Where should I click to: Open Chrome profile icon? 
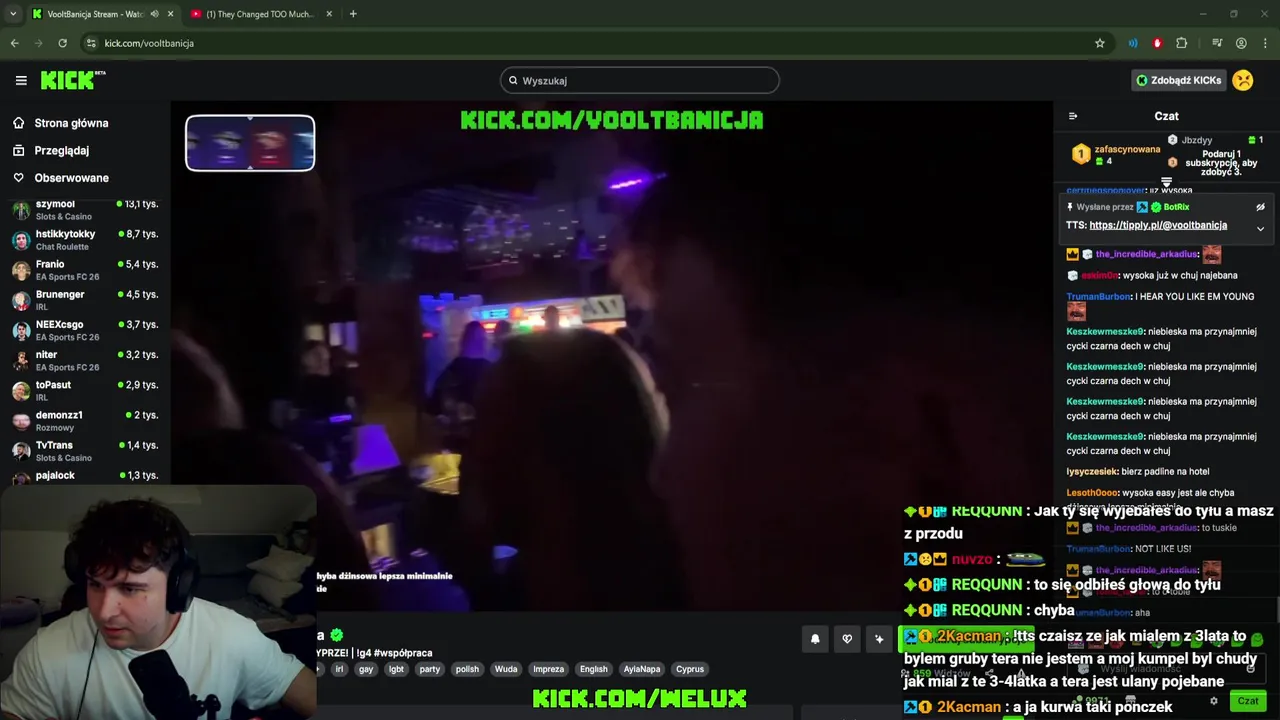point(1241,43)
